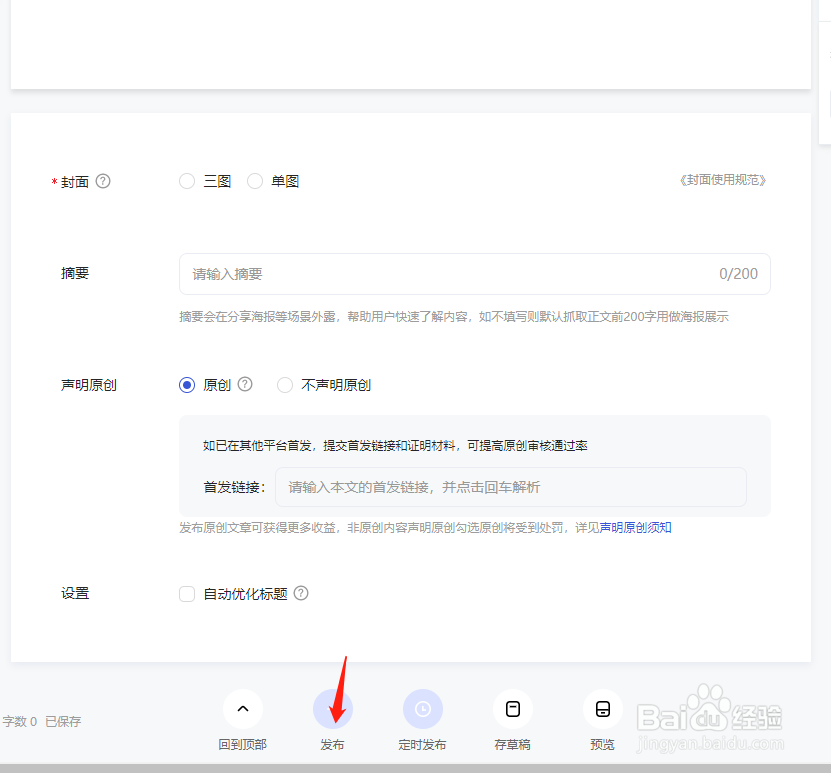Click the 发布 publish icon
Viewport: 831px width, 773px height.
(x=333, y=708)
